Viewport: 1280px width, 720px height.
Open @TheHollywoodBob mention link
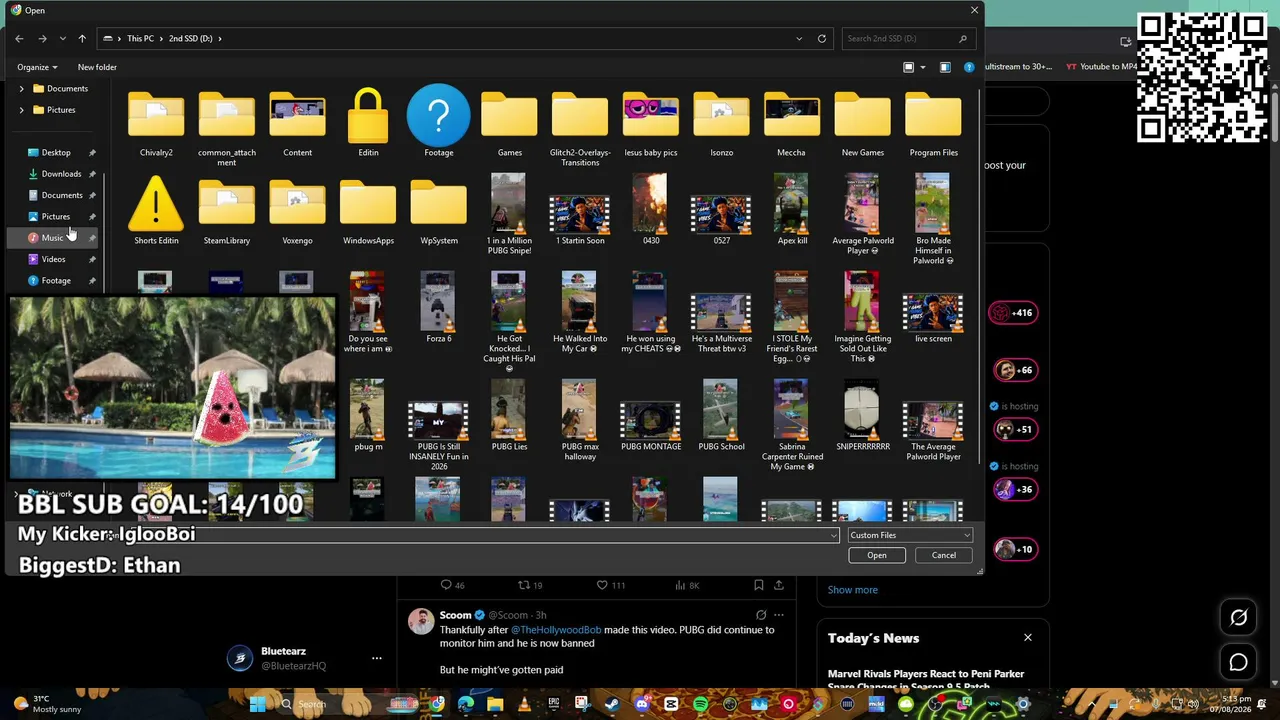pyautogui.click(x=556, y=630)
